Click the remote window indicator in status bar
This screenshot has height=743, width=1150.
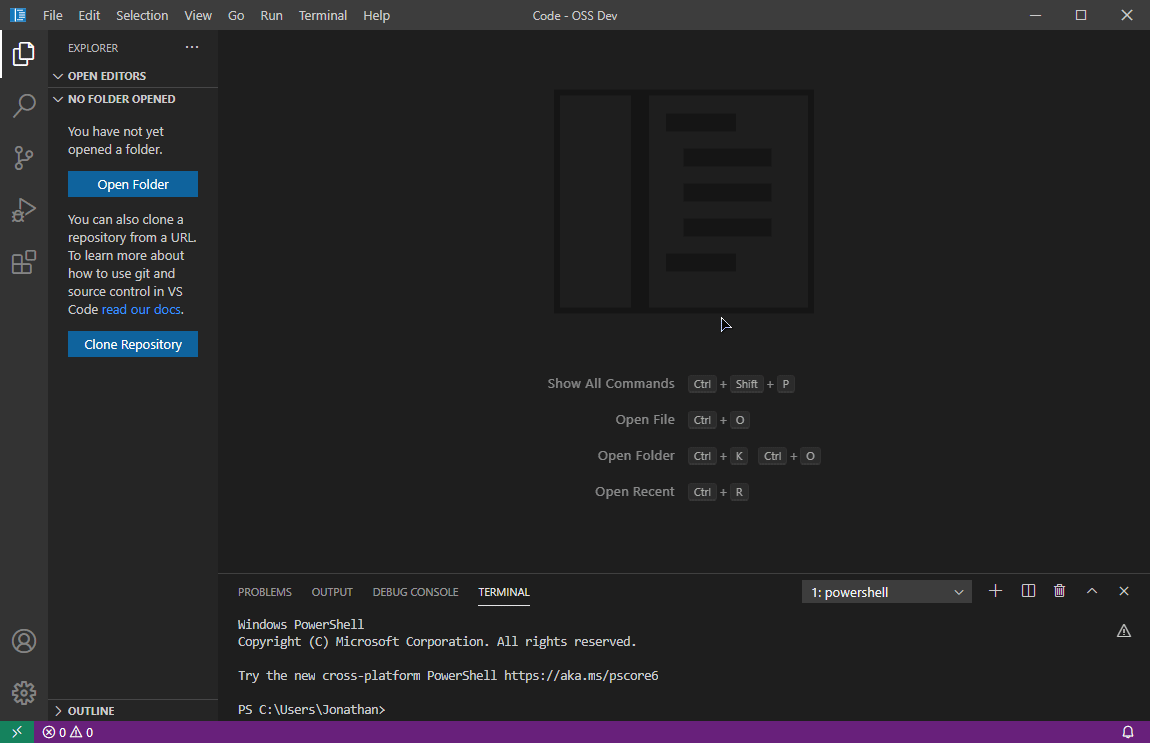[17, 732]
